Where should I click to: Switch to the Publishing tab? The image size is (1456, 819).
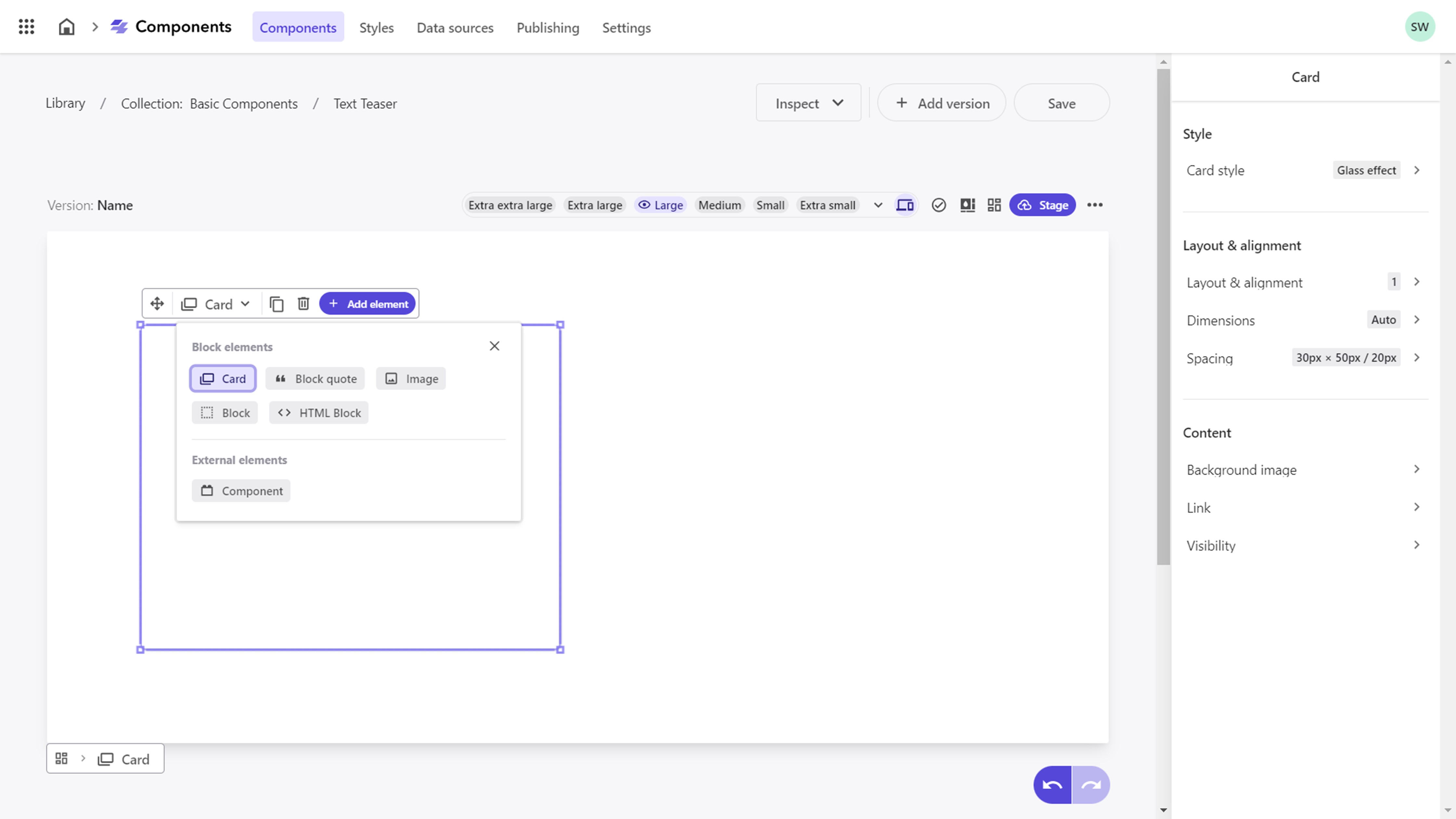(x=547, y=28)
